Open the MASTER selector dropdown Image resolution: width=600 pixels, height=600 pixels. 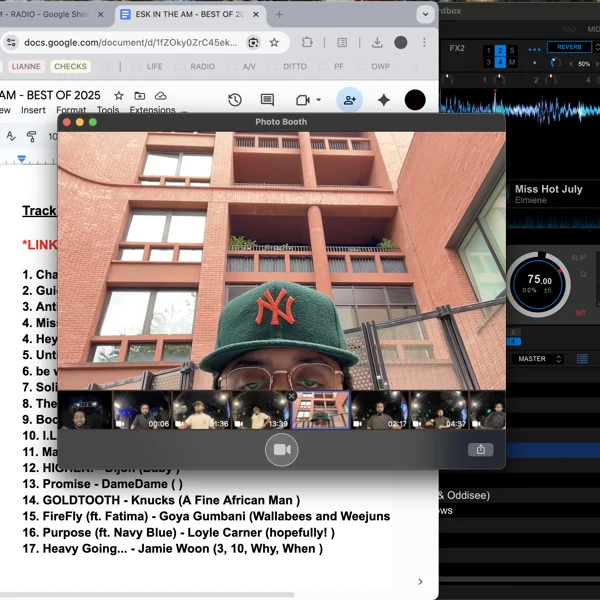(x=538, y=359)
